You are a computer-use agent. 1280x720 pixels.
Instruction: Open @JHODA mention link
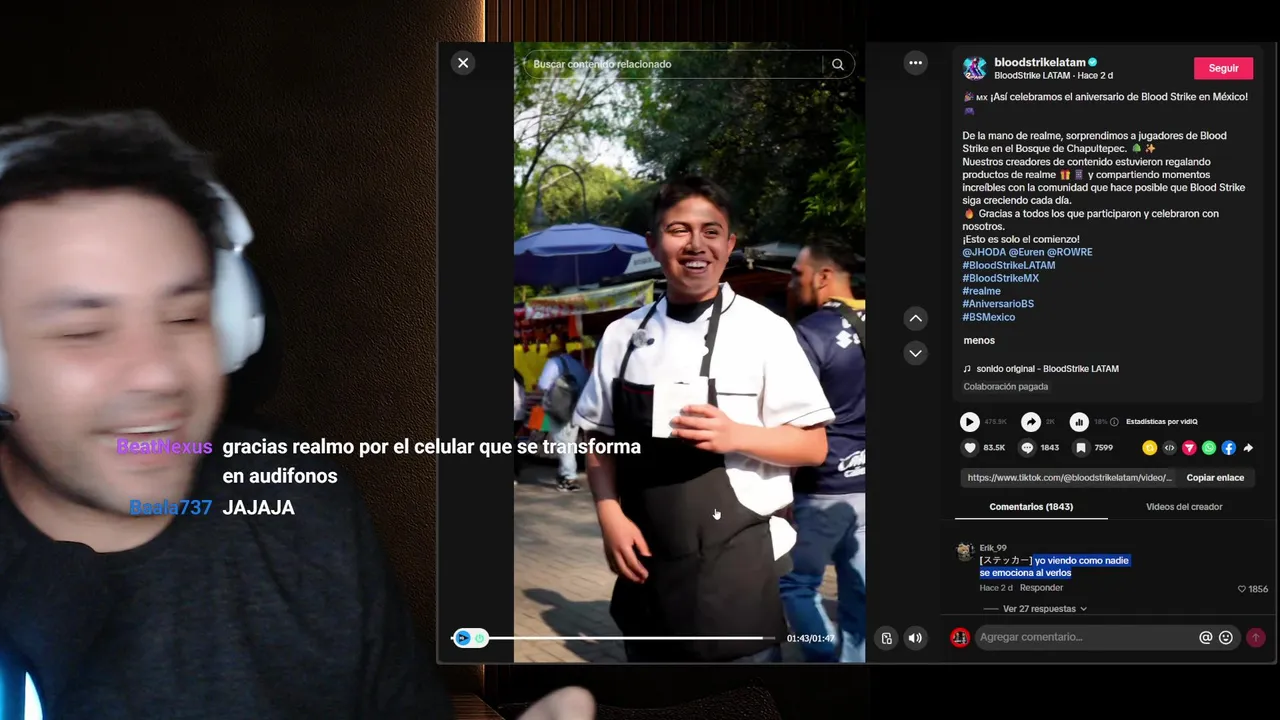point(984,252)
